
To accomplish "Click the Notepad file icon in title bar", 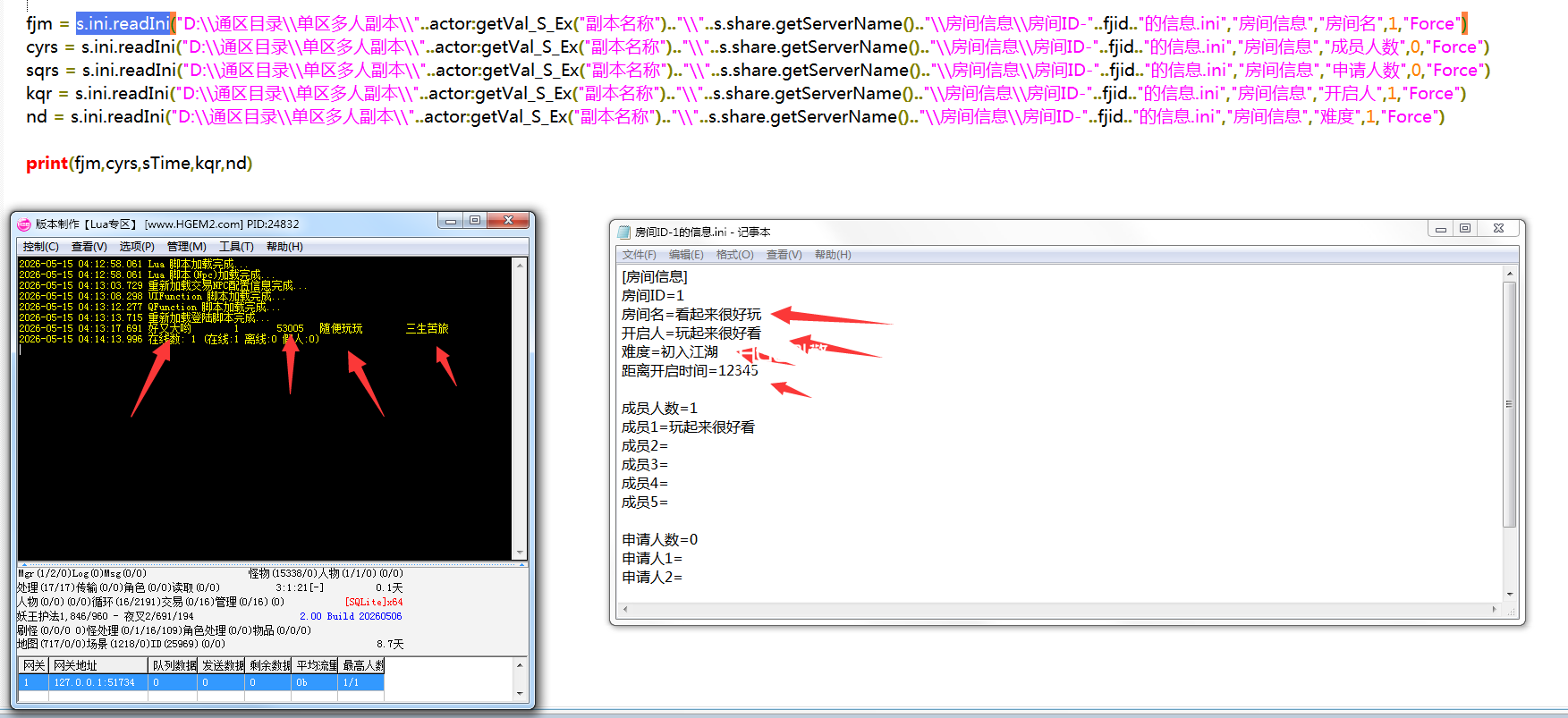I will [x=624, y=232].
